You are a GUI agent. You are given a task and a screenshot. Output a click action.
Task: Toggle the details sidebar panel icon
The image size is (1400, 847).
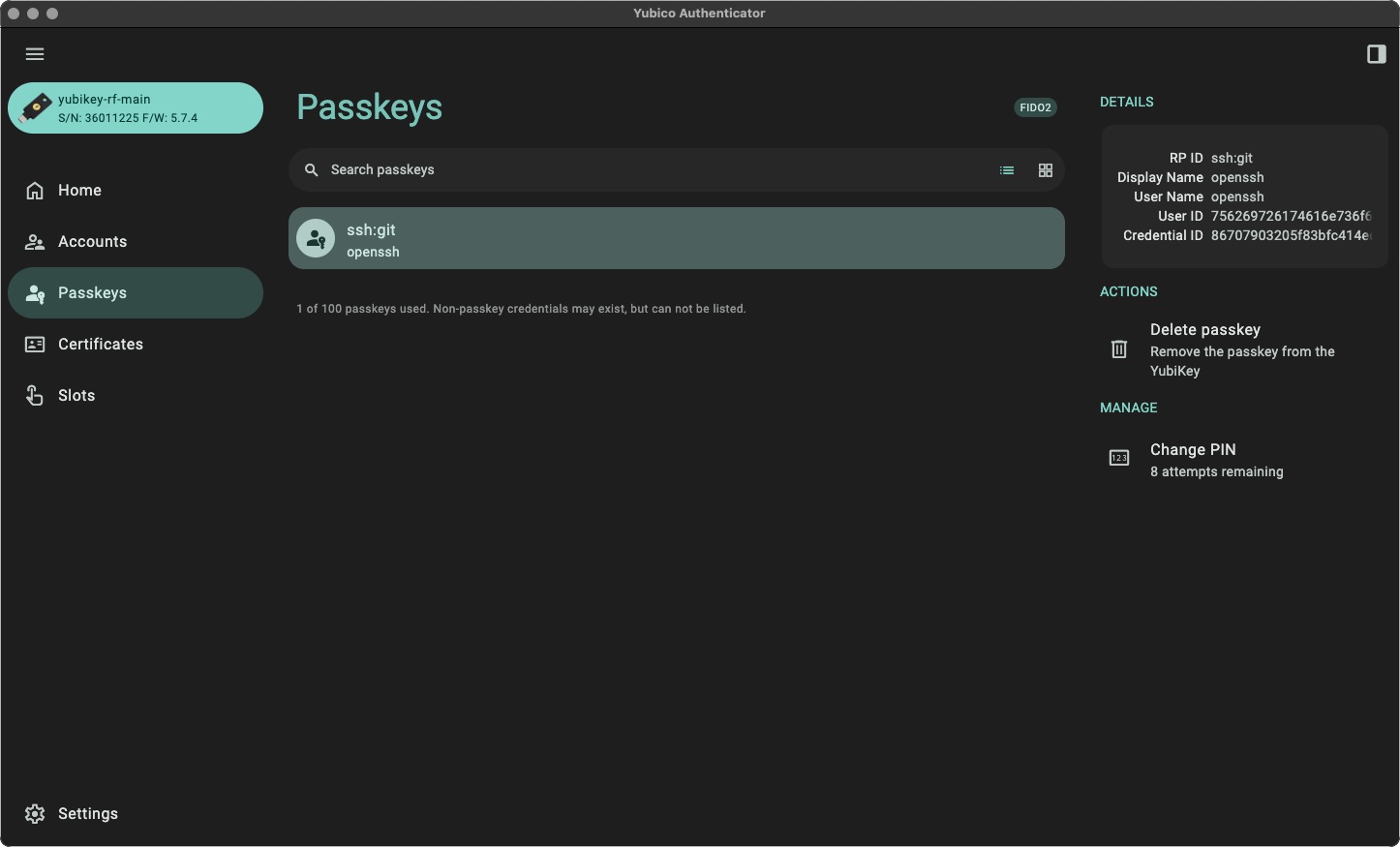pyautogui.click(x=1376, y=54)
